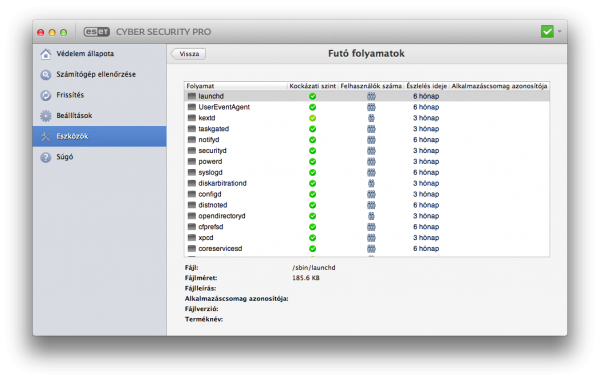Click the 185.6 KB file size value
600x381 pixels.
pyautogui.click(x=306, y=278)
